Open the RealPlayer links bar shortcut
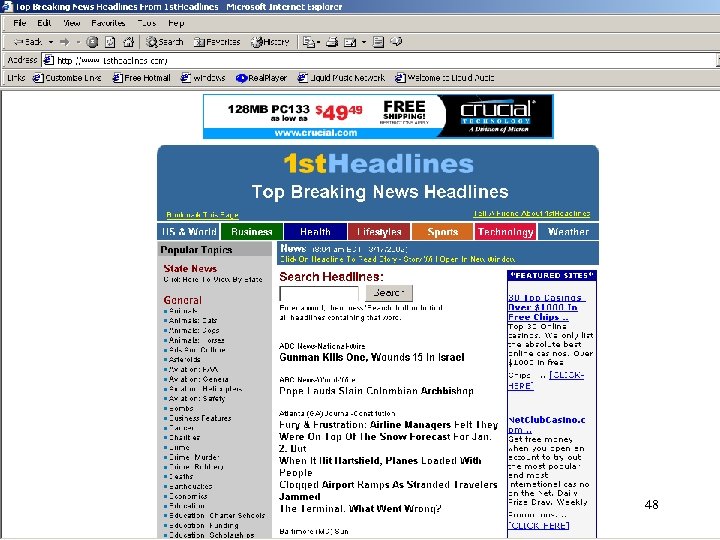This screenshot has height=540, width=720. coord(261,78)
